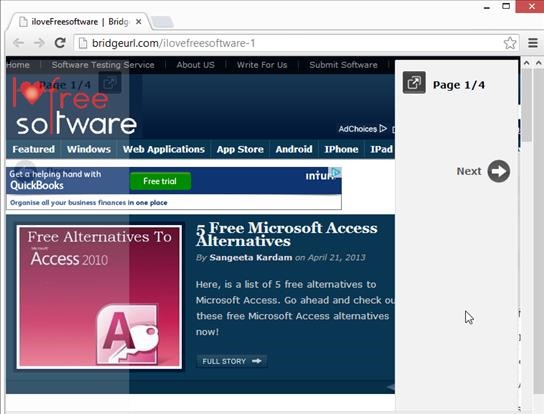Image resolution: width=544 pixels, height=414 pixels.
Task: Select the Android category tab
Action: pos(294,149)
